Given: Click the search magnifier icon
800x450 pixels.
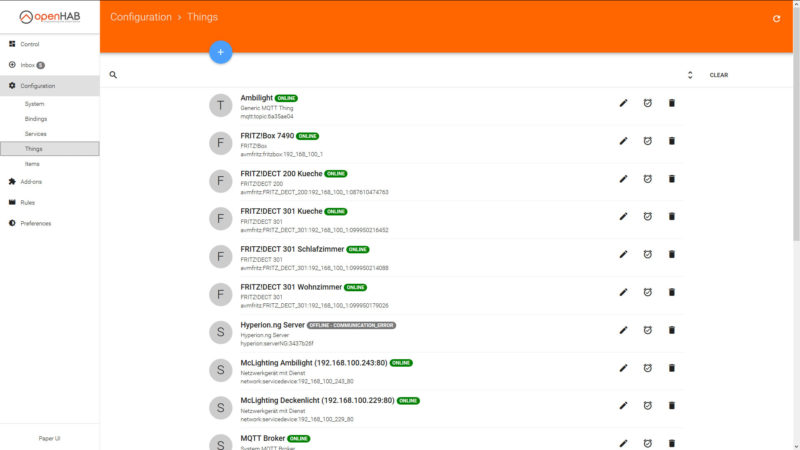Looking at the screenshot, I should (113, 75).
